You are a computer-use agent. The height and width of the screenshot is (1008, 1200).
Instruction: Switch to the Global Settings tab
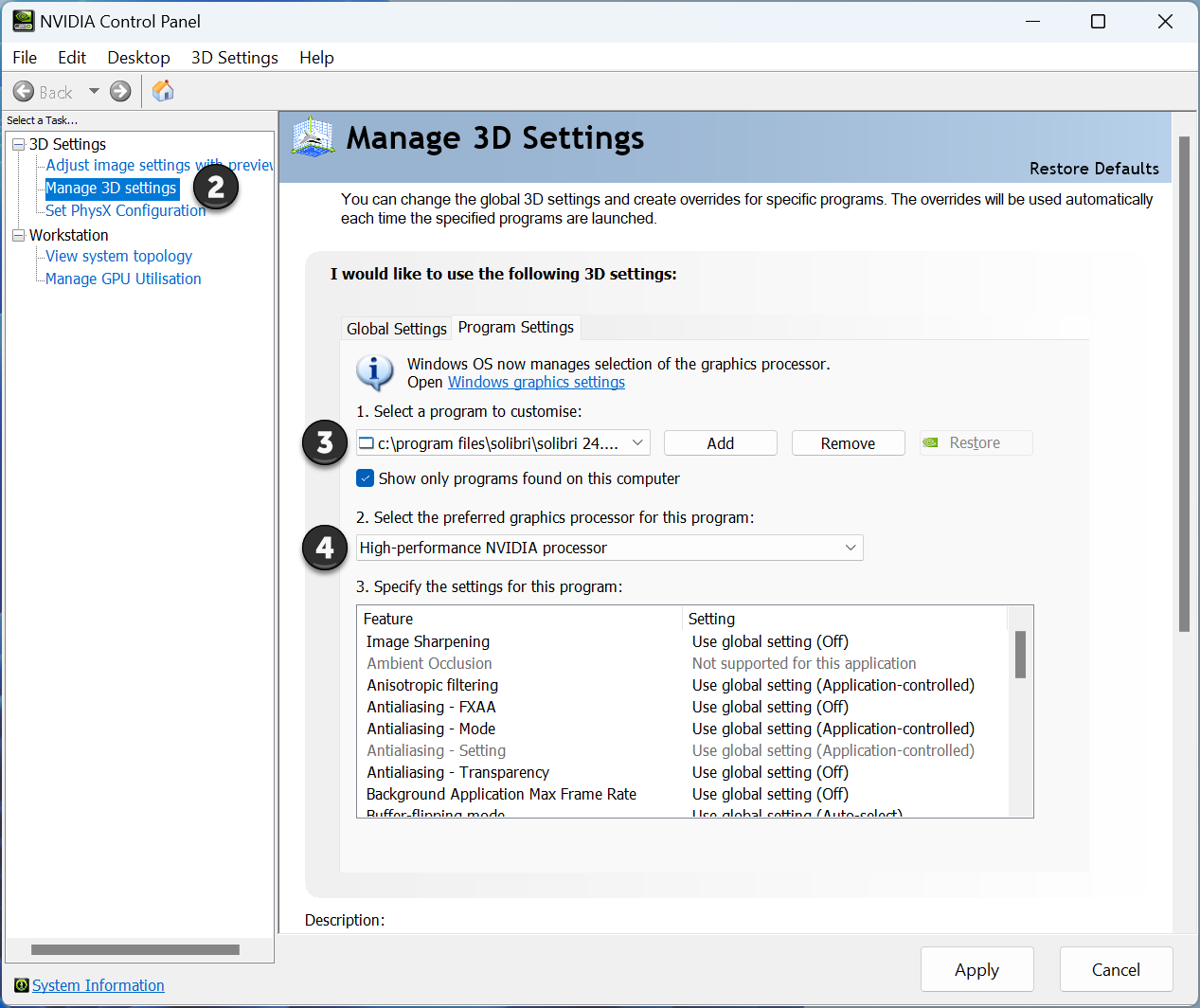(397, 329)
